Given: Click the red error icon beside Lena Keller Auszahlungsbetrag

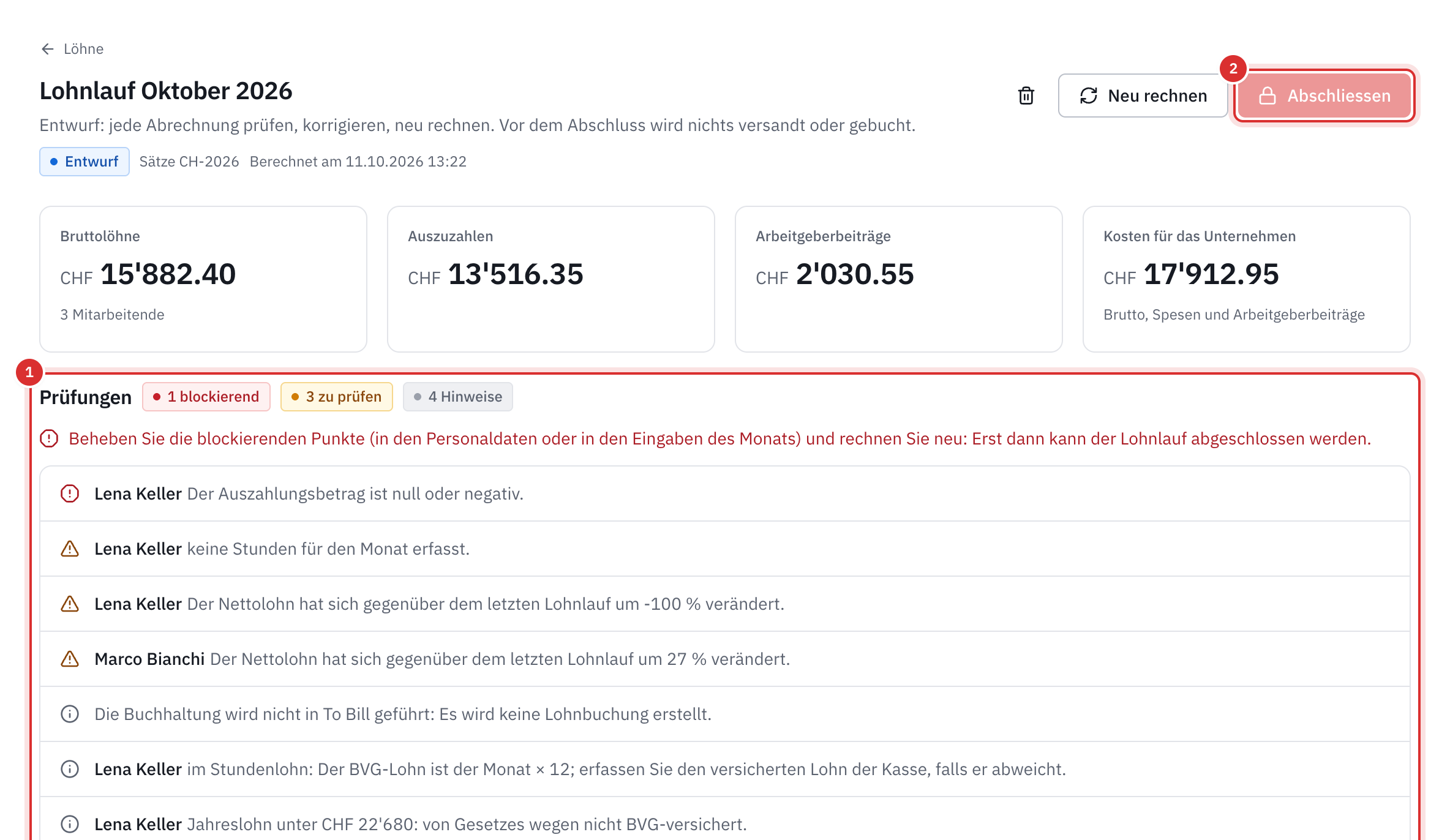Looking at the screenshot, I should (70, 493).
